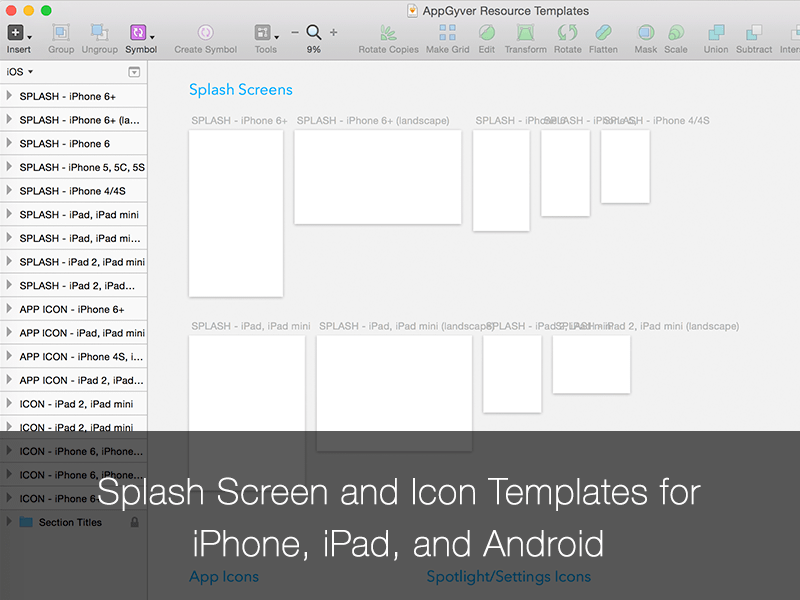800x600 pixels.
Task: Expand SPLASH - iPhone 5, 5C, 5S artboard
Action: pos(9,166)
